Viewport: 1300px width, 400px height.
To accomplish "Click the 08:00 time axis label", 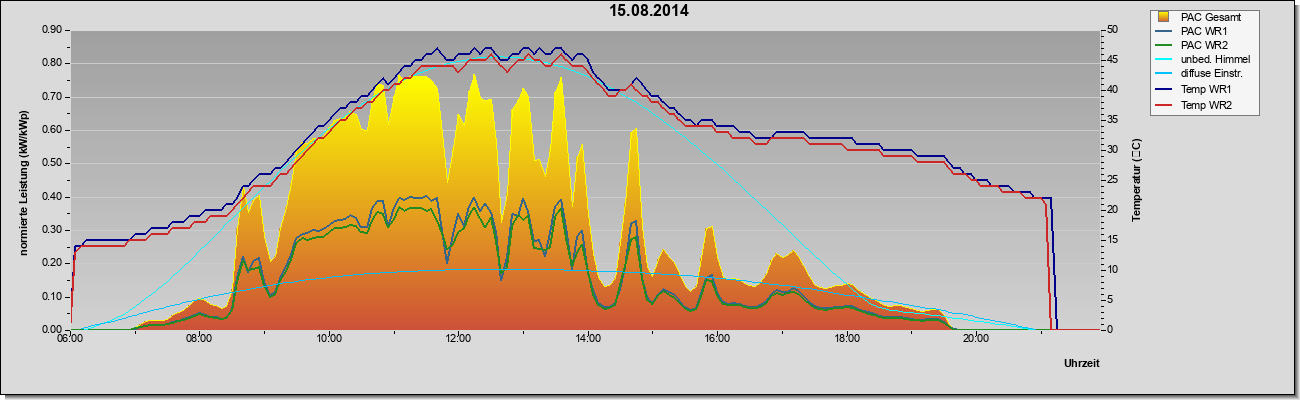I will pos(199,339).
